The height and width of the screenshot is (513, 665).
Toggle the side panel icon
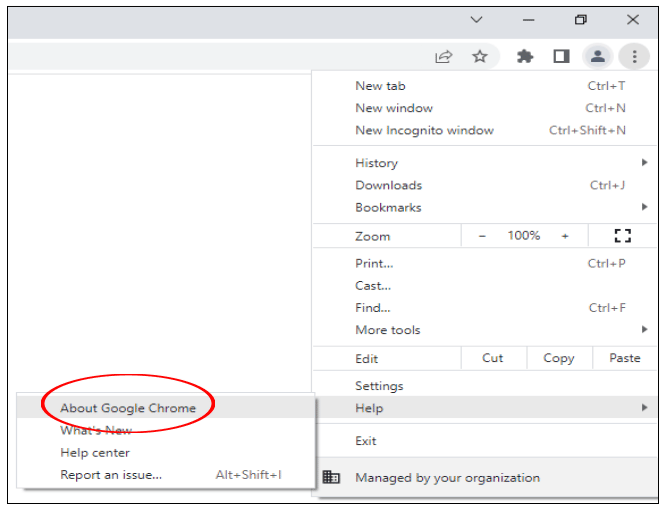(x=561, y=56)
